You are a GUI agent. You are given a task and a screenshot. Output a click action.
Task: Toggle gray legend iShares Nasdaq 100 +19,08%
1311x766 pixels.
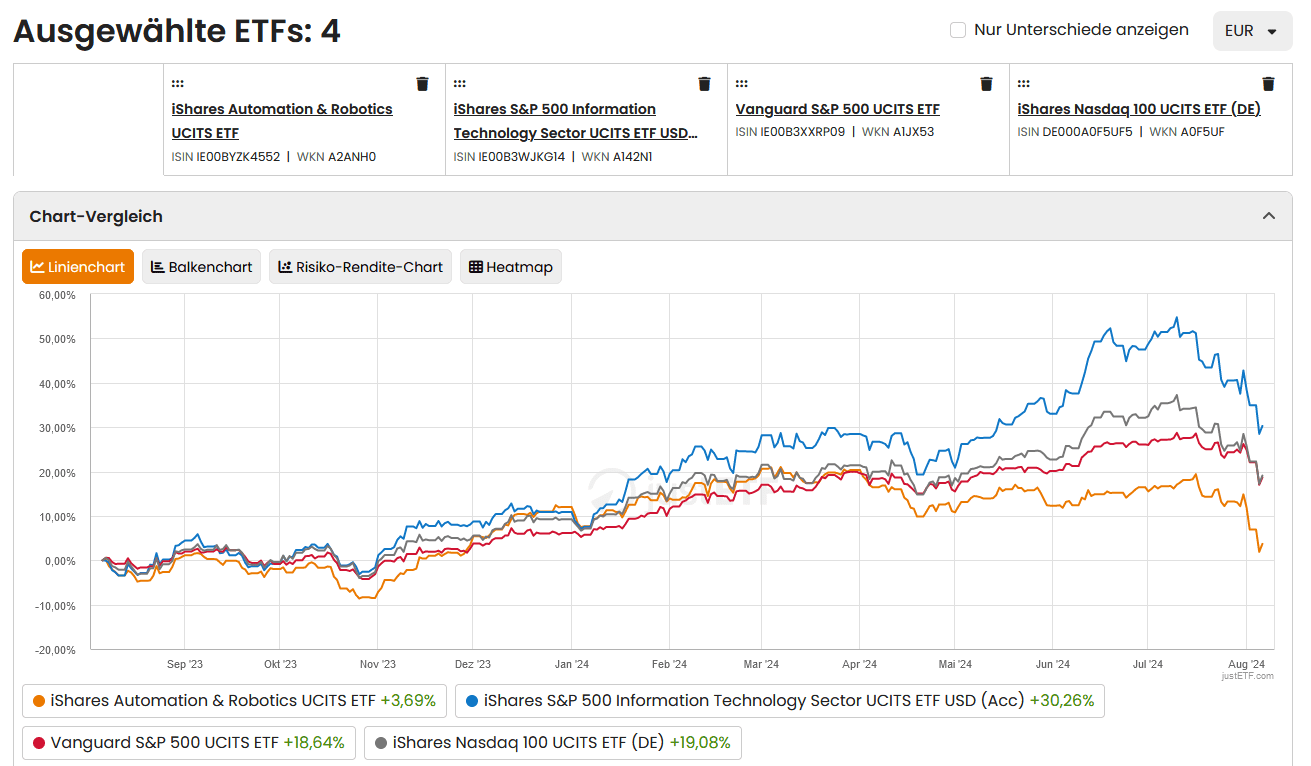(x=553, y=743)
